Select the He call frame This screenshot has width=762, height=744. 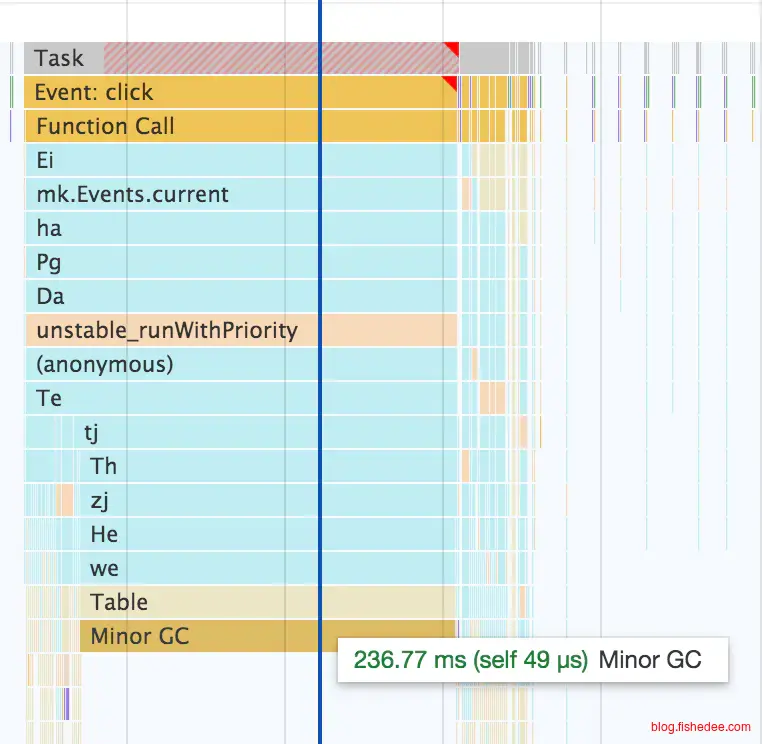[x=200, y=535]
